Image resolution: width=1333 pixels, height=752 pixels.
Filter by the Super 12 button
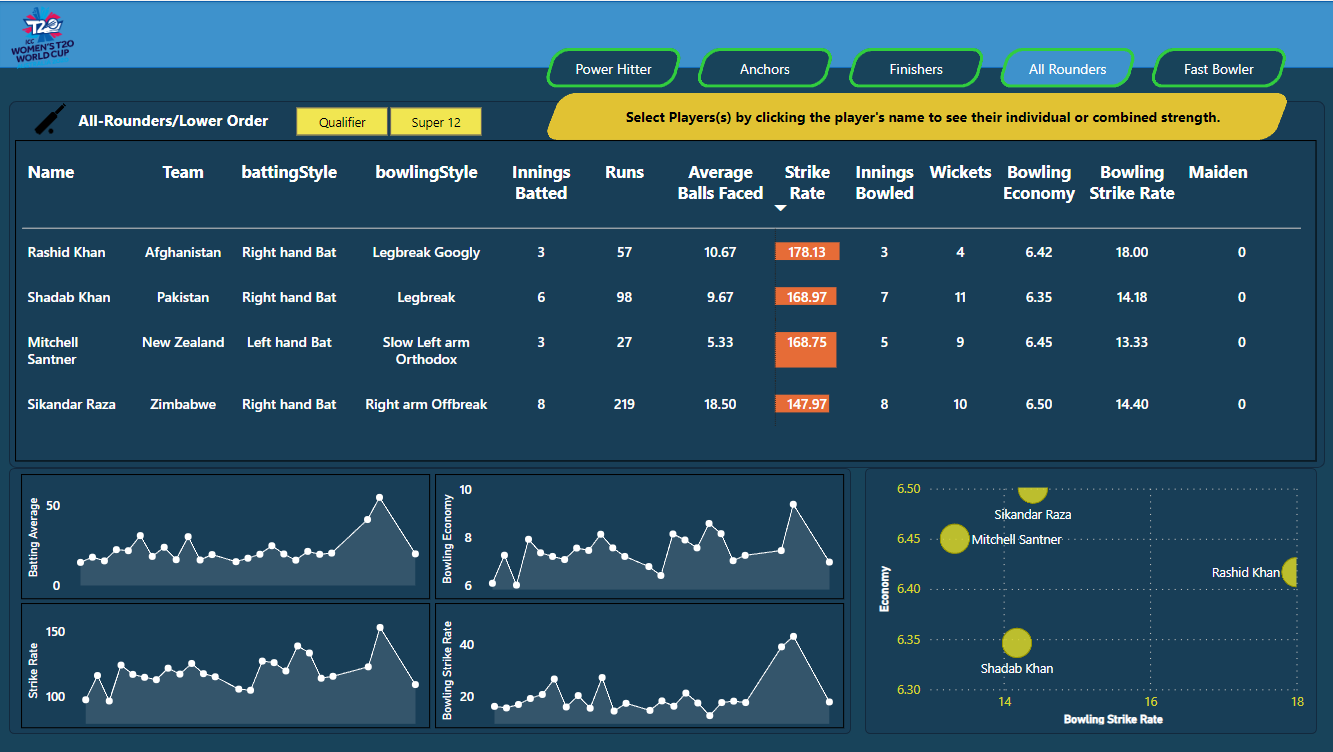pos(436,122)
